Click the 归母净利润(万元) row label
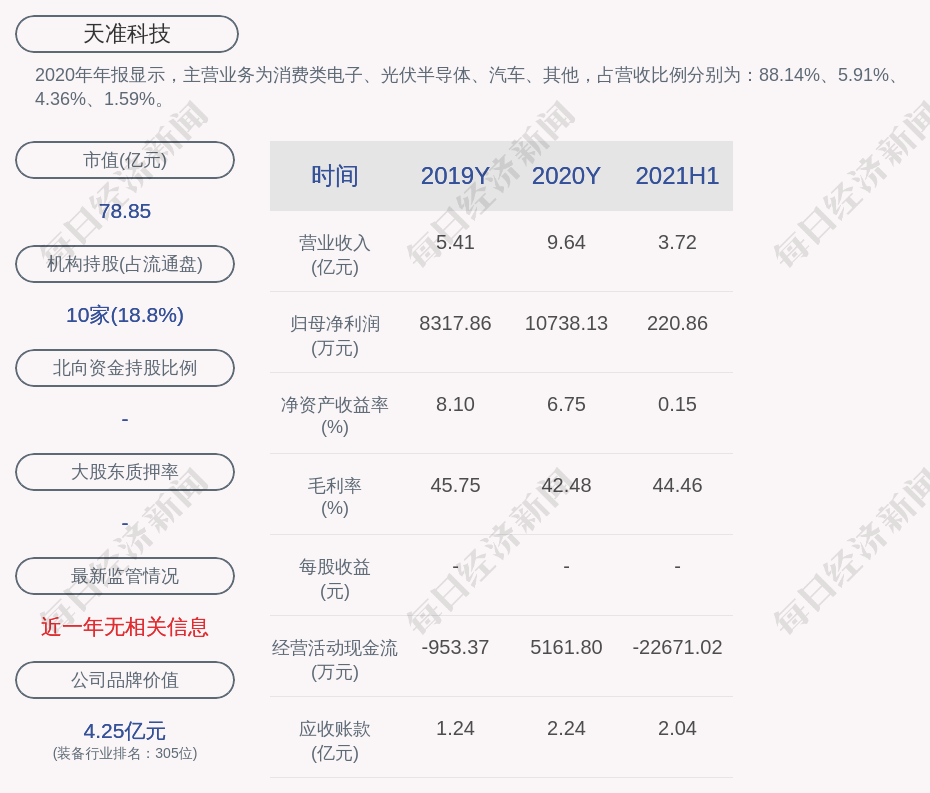 click(335, 336)
